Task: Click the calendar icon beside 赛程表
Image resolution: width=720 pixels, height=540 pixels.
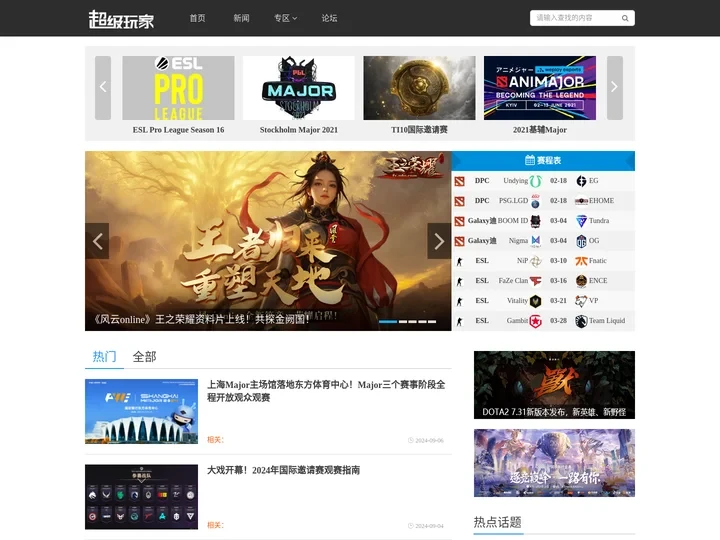Action: point(529,160)
